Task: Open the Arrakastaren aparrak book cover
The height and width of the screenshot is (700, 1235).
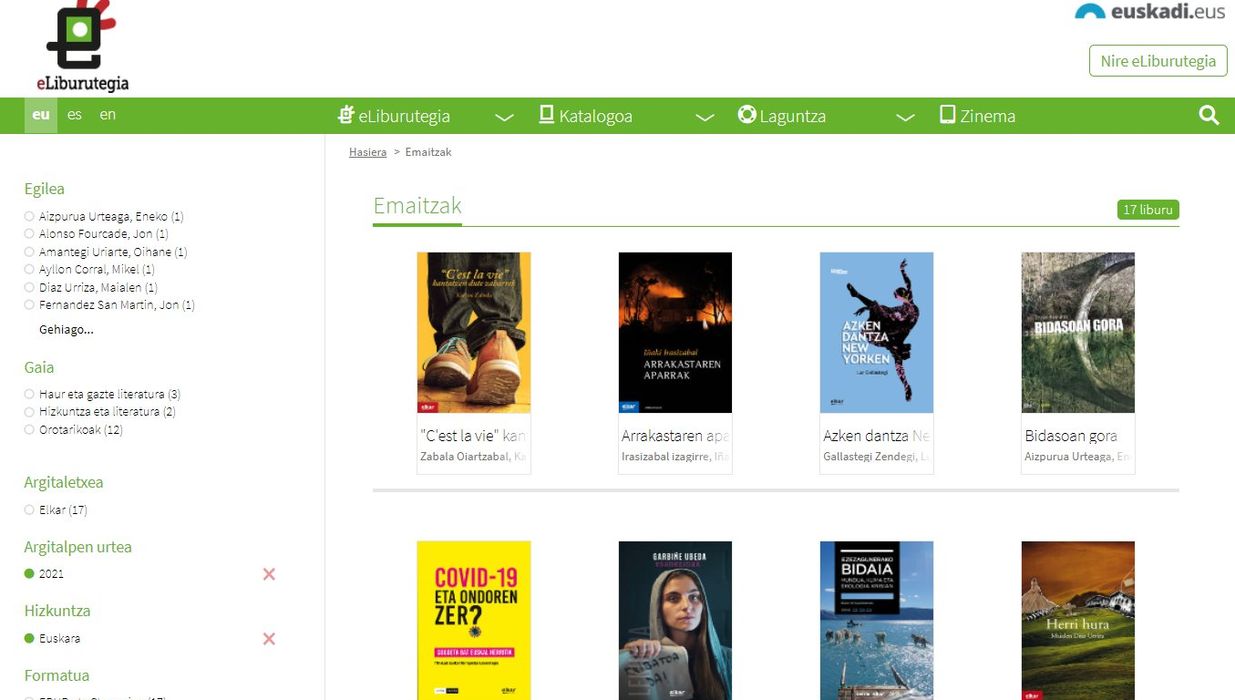Action: [675, 333]
